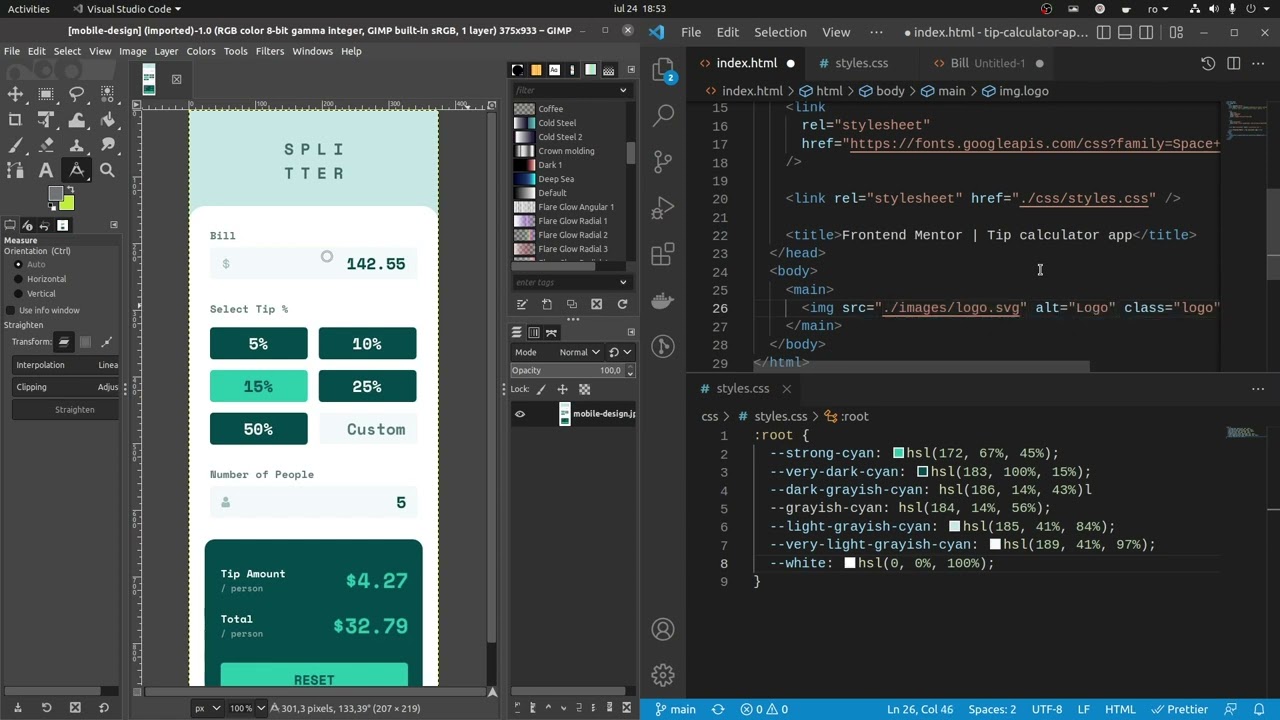Select Horizontal orientation radio button

pos(18,279)
